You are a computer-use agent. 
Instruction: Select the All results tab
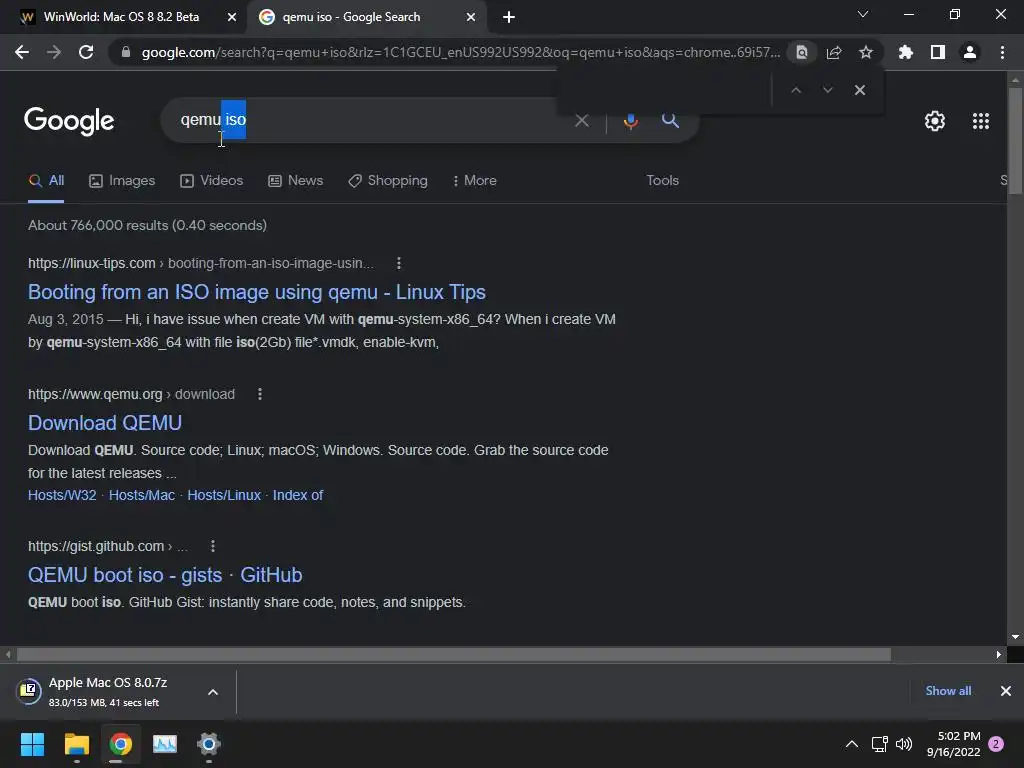(46, 181)
